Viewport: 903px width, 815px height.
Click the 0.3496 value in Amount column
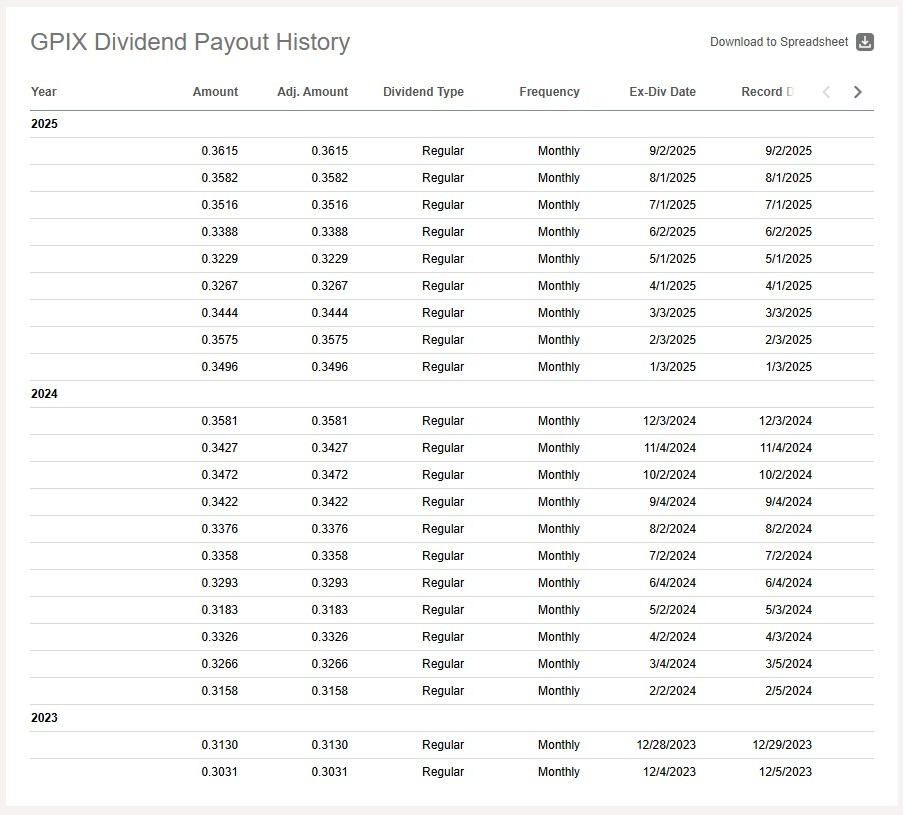tap(219, 367)
